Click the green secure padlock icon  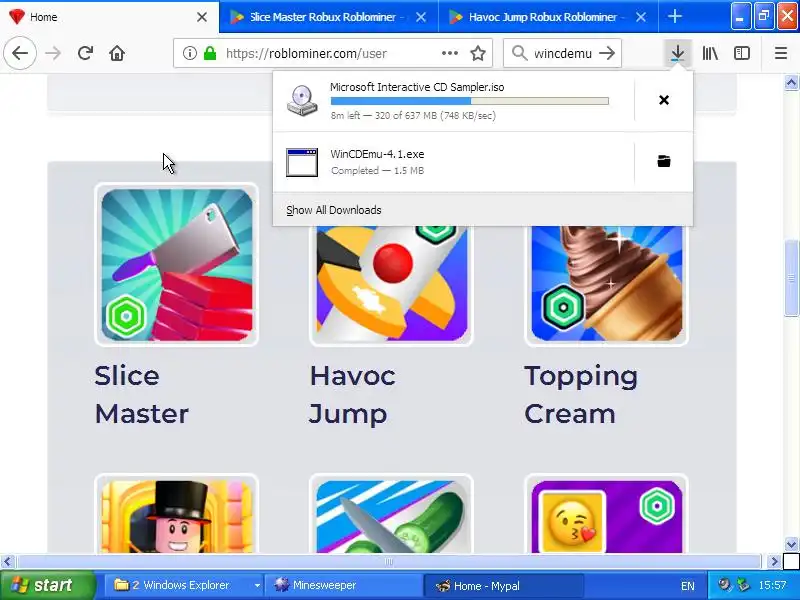pos(210,53)
